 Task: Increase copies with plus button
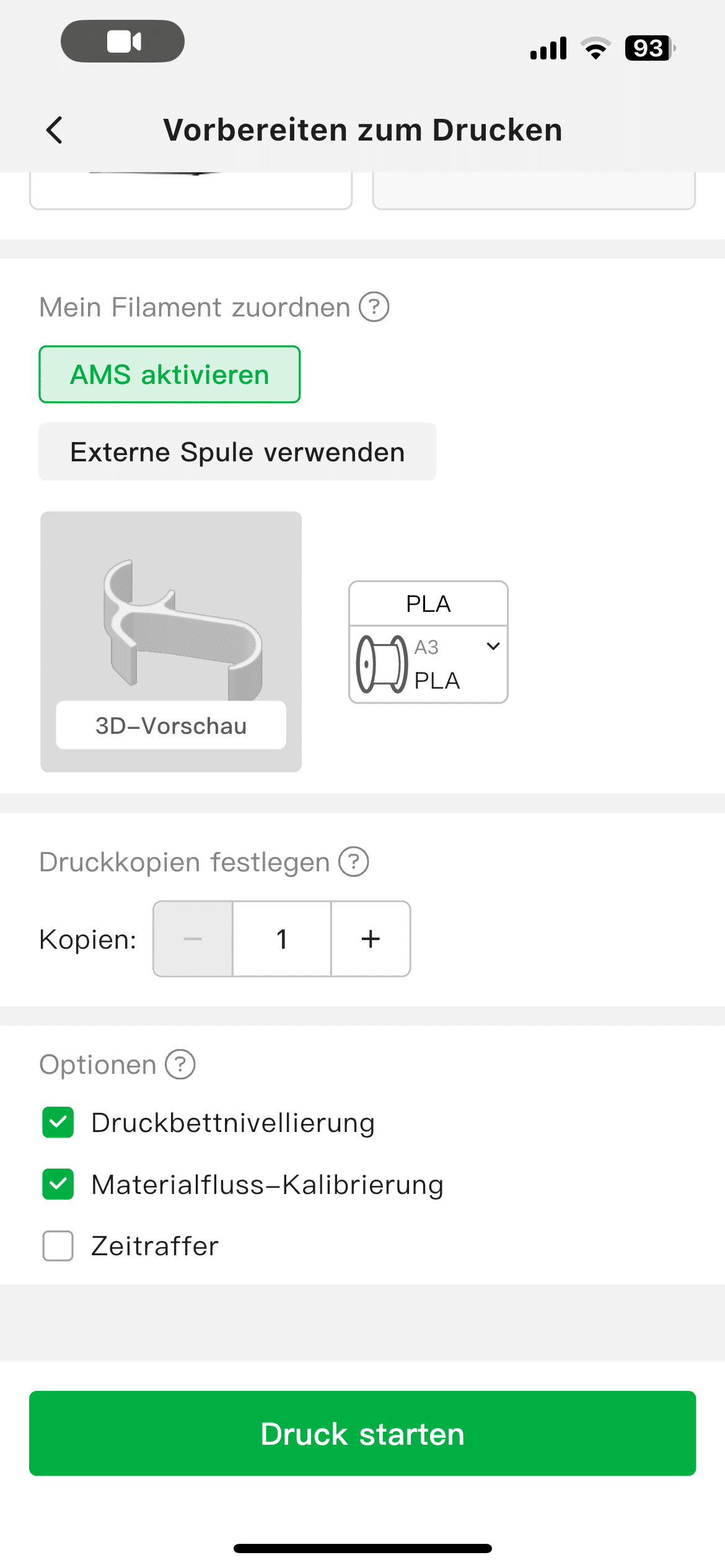[371, 939]
